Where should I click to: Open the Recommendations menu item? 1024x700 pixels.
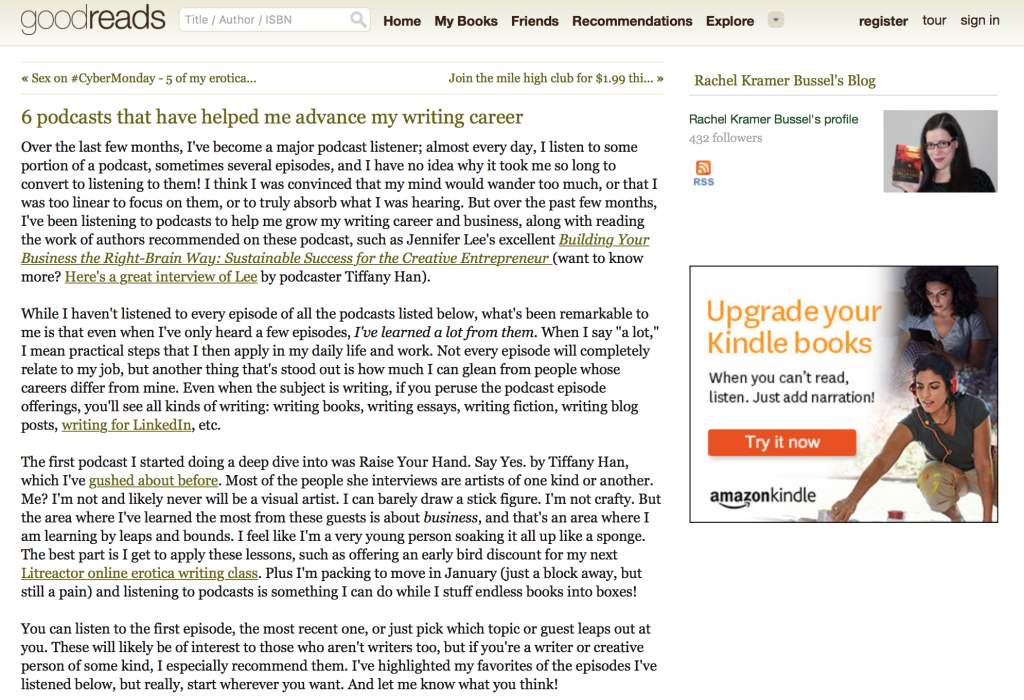(x=632, y=21)
